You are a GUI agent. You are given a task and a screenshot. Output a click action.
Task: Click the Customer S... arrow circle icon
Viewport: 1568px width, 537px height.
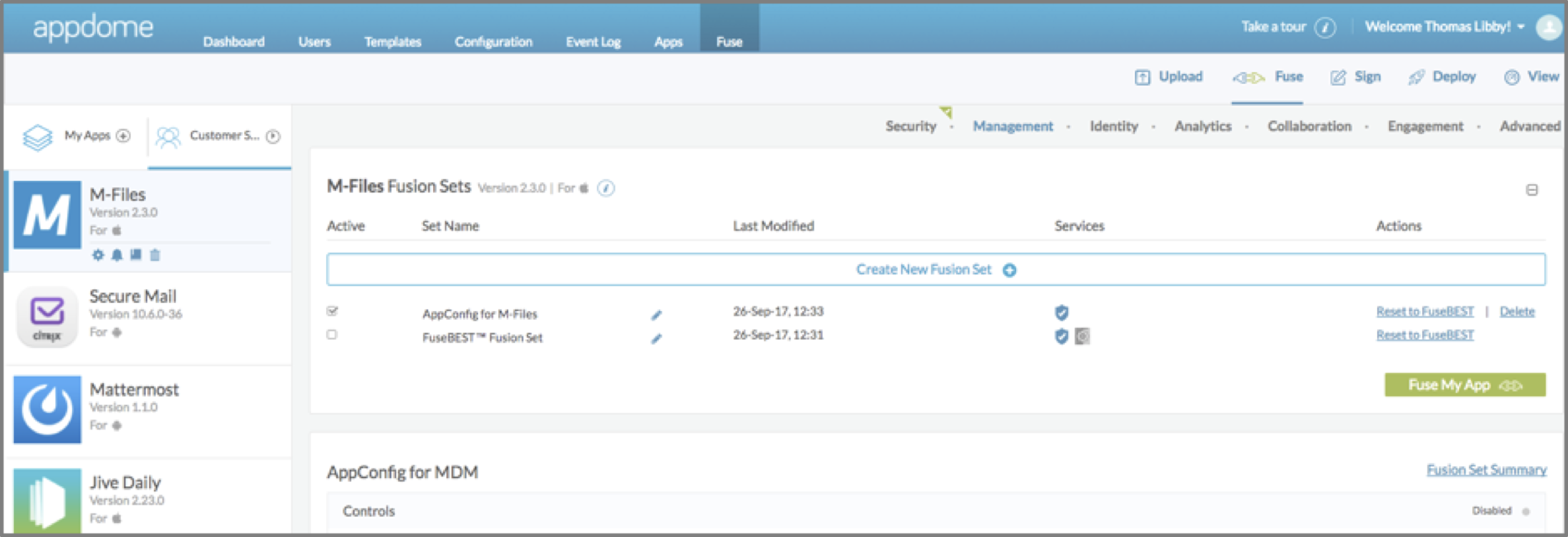pos(273,136)
